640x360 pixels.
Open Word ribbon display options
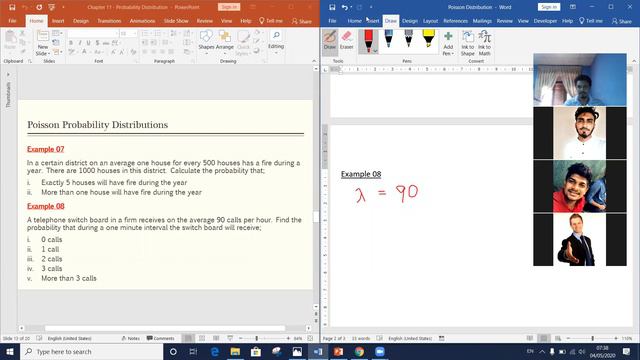pyautogui.click(x=573, y=7)
